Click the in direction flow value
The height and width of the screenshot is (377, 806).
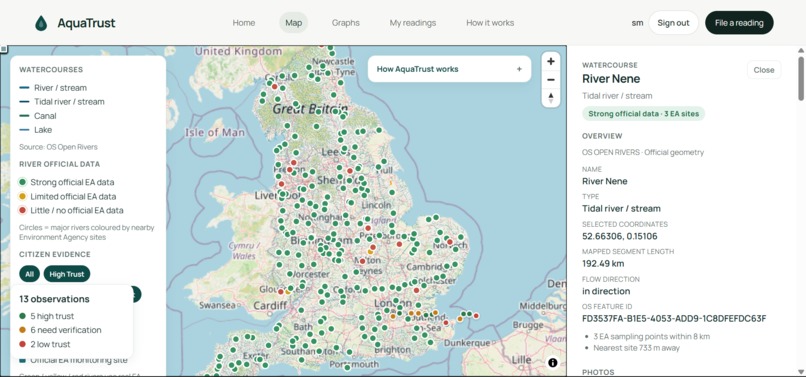[606, 291]
